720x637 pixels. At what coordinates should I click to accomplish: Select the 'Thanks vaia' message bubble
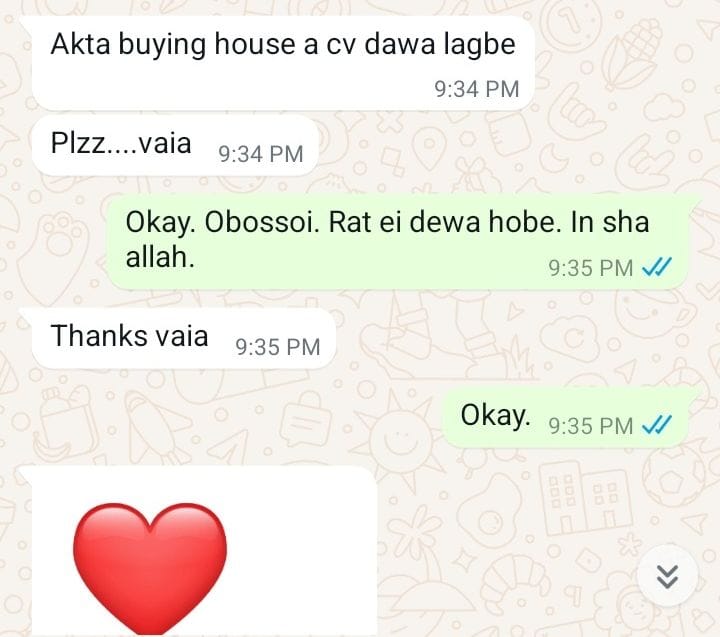pyautogui.click(x=184, y=338)
